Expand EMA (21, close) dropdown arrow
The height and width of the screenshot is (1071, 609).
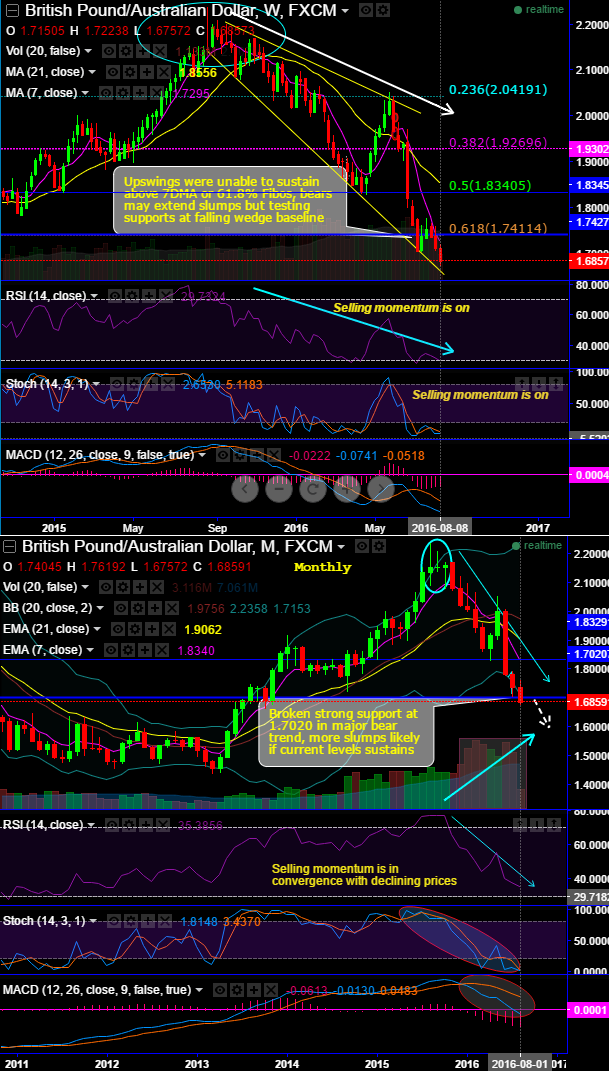pyautogui.click(x=97, y=628)
